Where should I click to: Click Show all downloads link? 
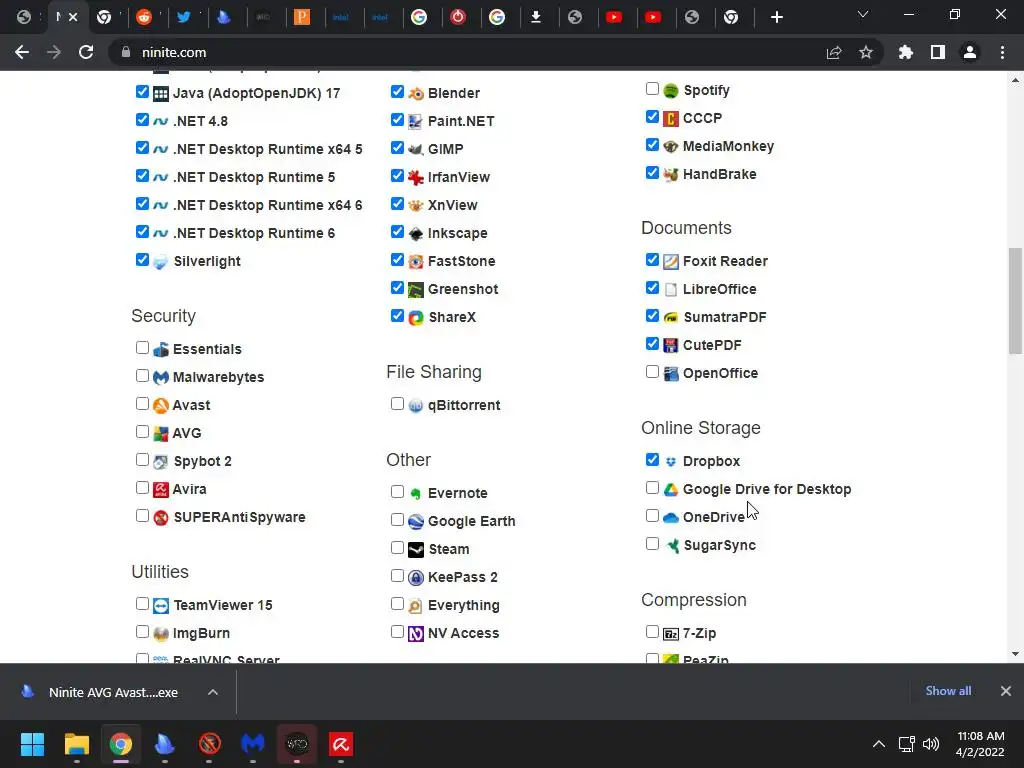click(x=948, y=691)
